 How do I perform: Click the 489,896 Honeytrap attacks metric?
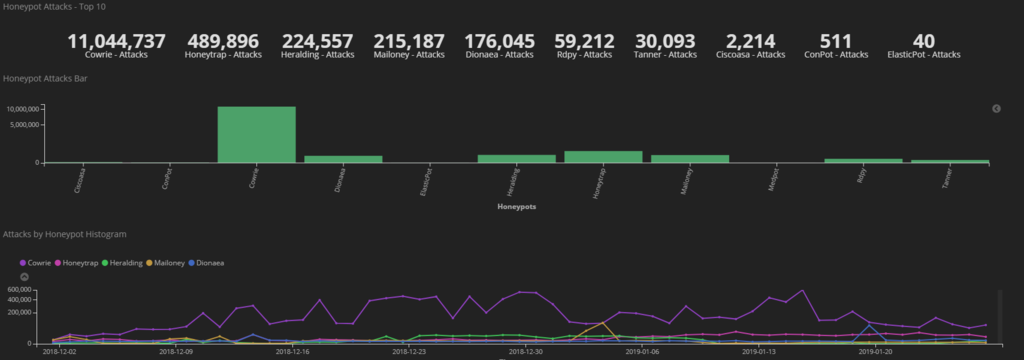(223, 46)
